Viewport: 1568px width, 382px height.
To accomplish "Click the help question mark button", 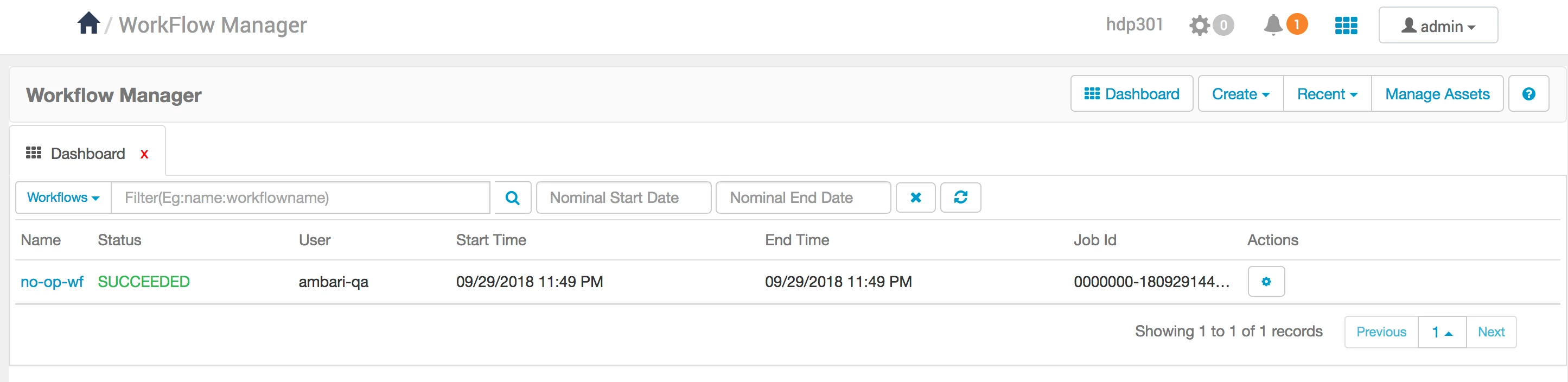I will (1528, 94).
